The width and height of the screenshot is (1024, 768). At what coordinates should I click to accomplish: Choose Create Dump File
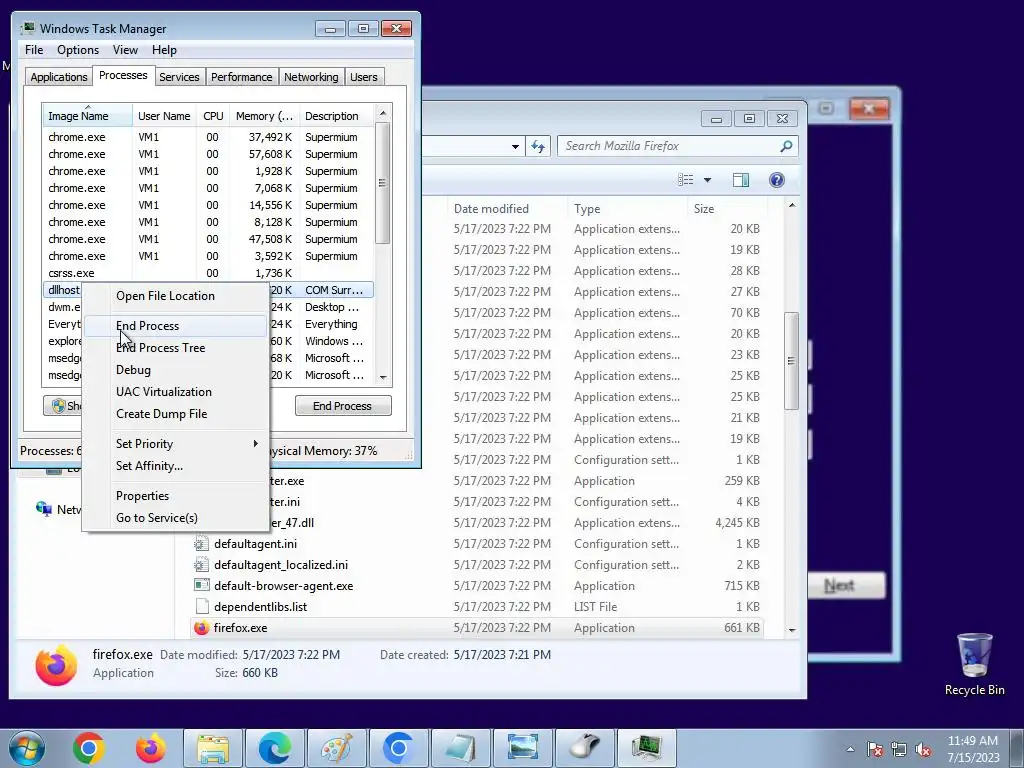coord(176,414)
